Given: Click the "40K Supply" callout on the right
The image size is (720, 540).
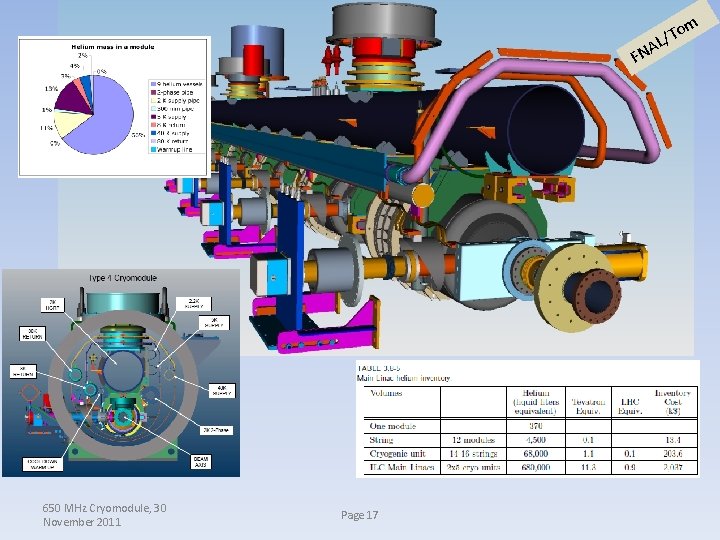Looking at the screenshot, I should click(x=222, y=391).
